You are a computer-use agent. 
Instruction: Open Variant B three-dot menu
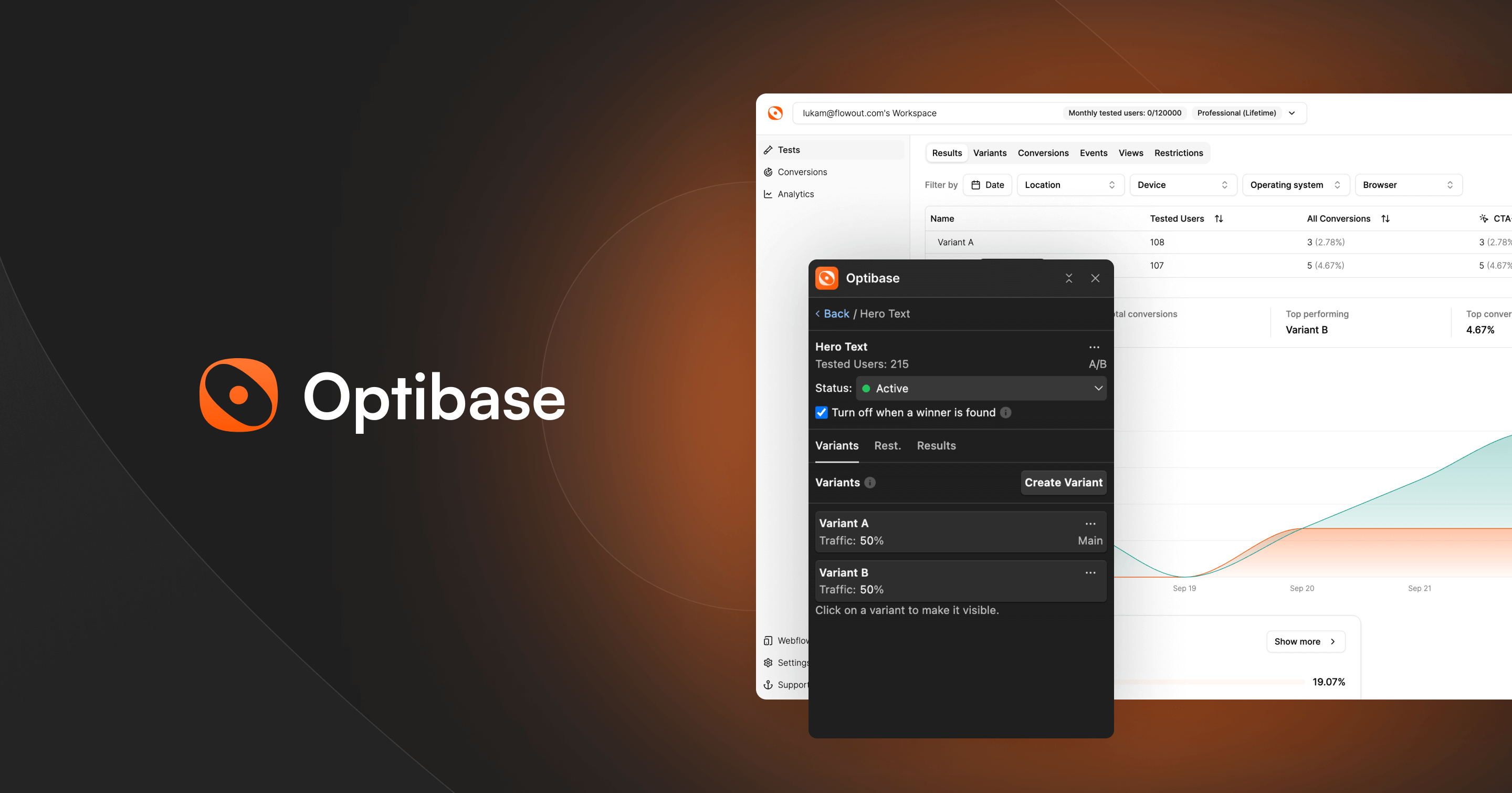point(1090,573)
